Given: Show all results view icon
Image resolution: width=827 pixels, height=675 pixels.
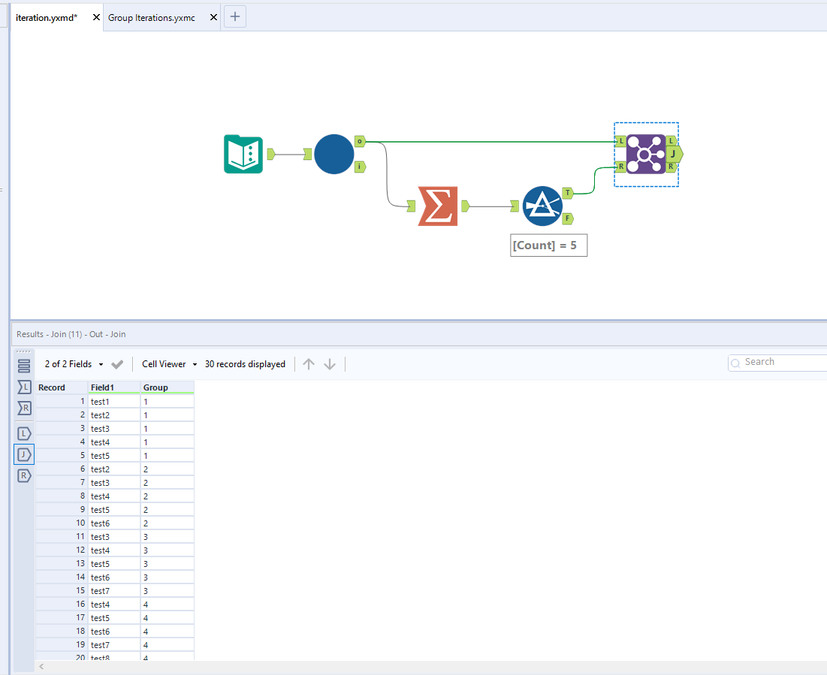Looking at the screenshot, I should click(24, 365).
